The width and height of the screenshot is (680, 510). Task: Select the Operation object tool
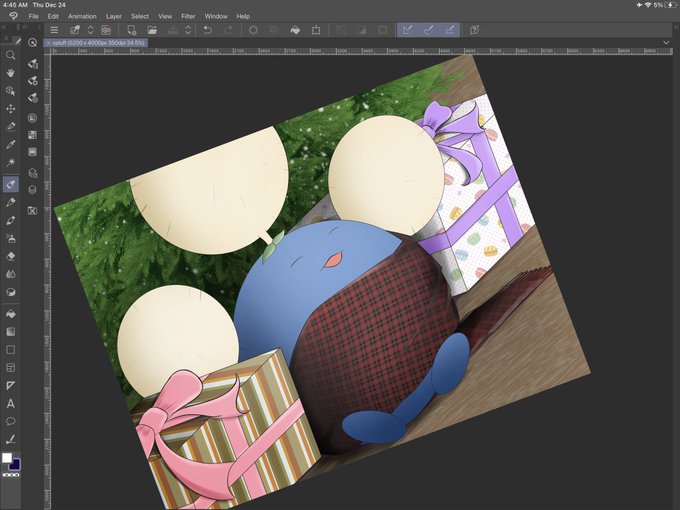[x=11, y=91]
